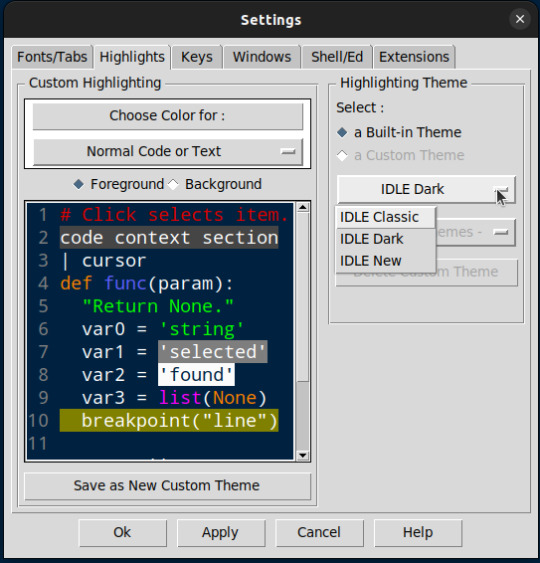Confirm settings with the Ok button

[x=122, y=532]
